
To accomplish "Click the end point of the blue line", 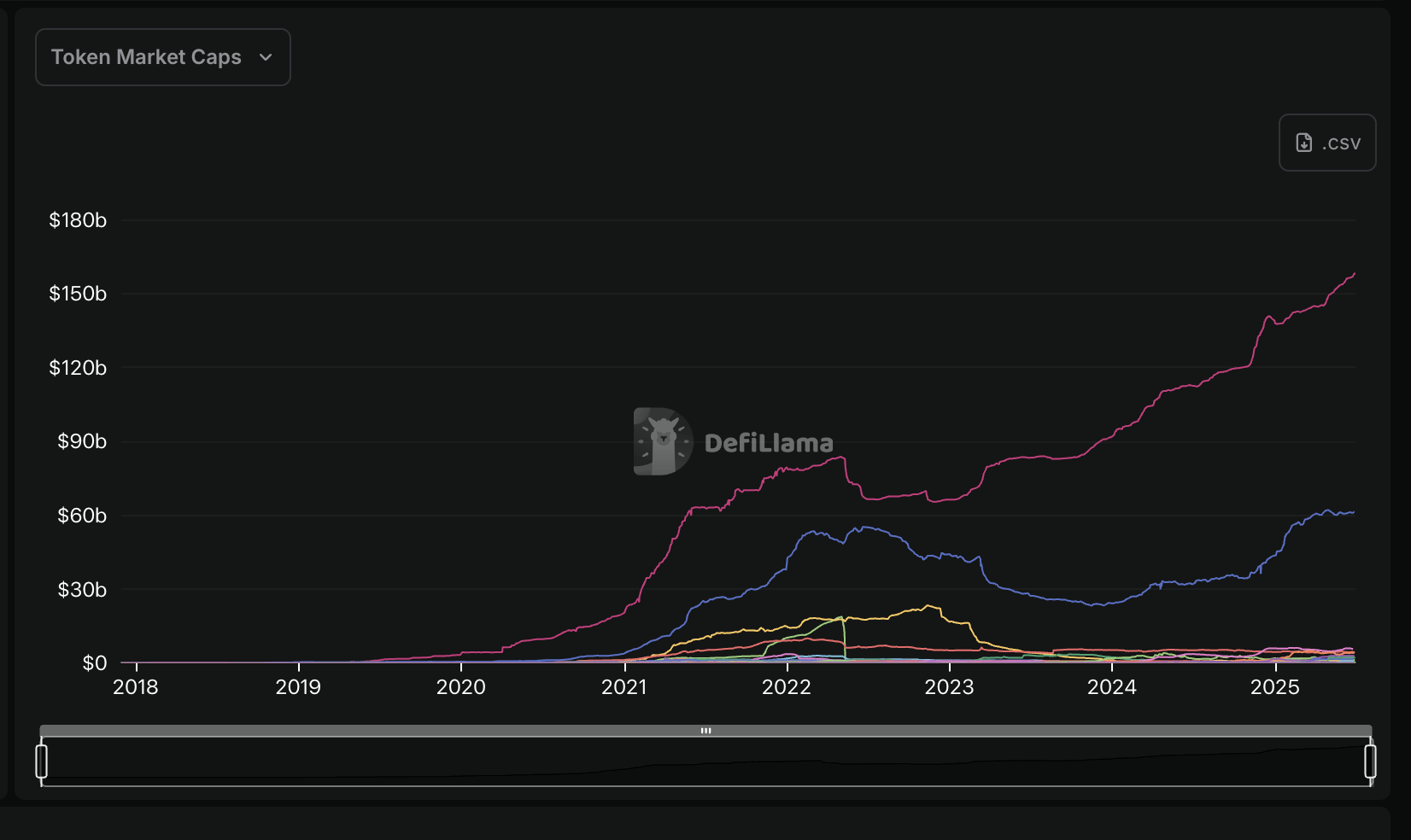I will [1354, 512].
